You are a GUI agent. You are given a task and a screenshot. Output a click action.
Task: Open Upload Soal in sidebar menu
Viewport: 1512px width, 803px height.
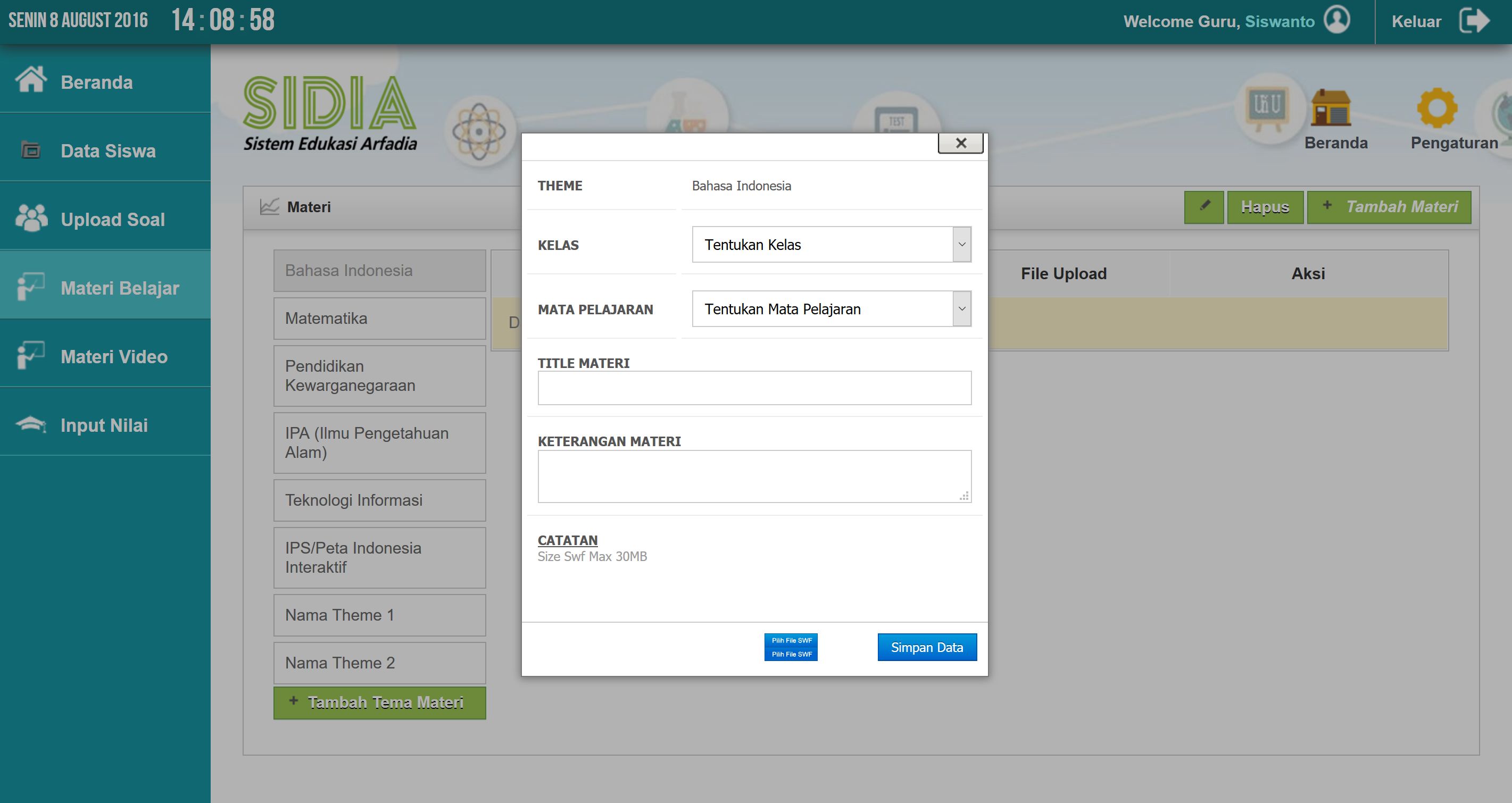[x=105, y=216]
